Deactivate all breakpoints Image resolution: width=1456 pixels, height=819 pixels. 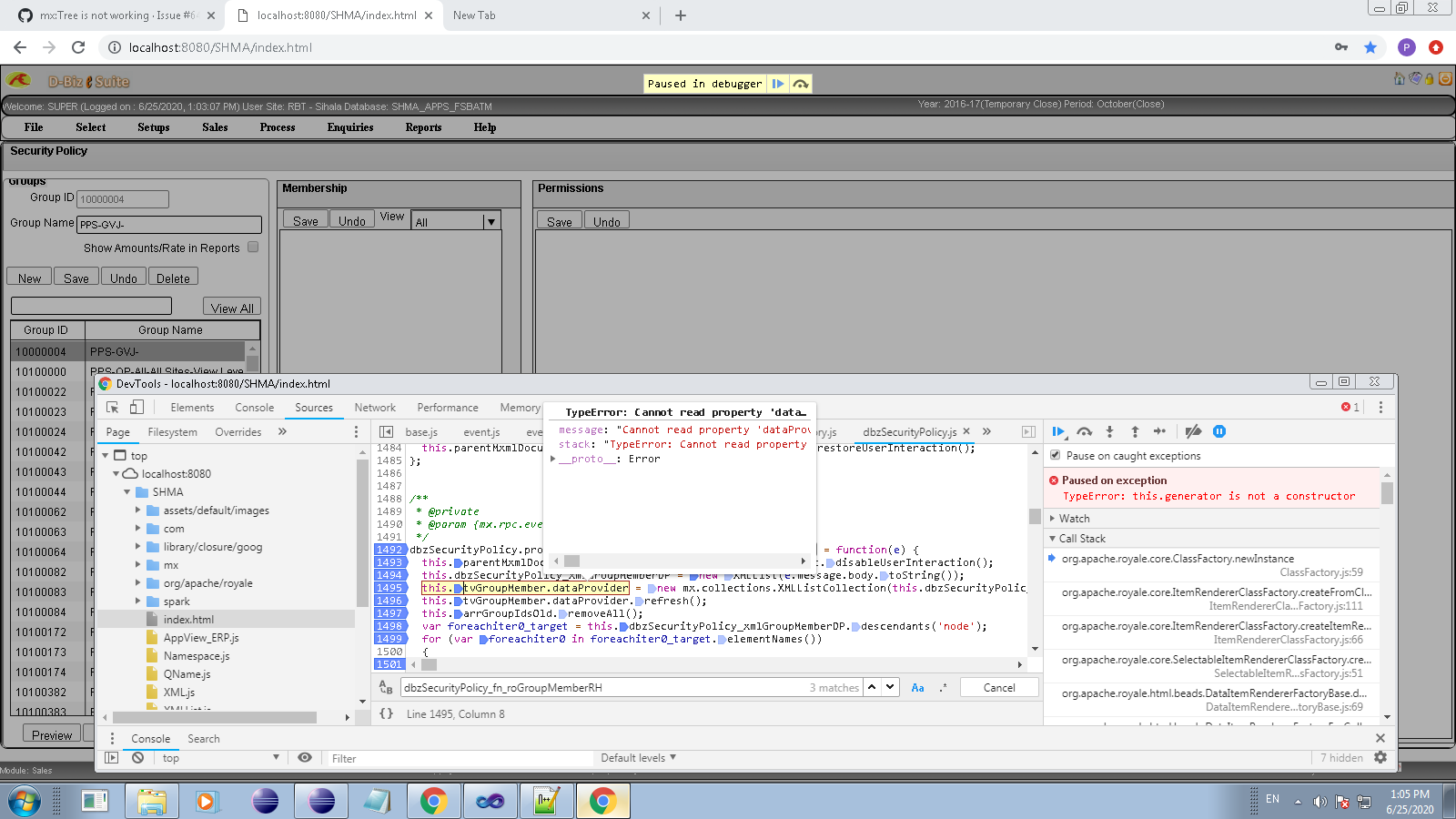point(1195,432)
